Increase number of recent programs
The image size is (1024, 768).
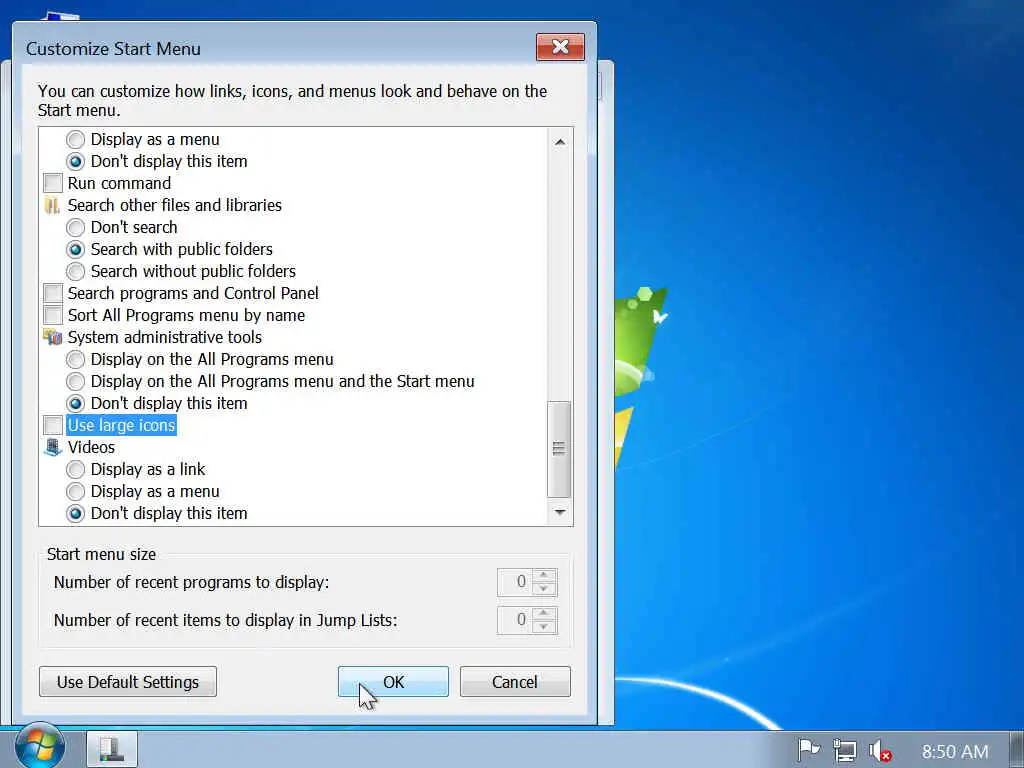pos(543,575)
